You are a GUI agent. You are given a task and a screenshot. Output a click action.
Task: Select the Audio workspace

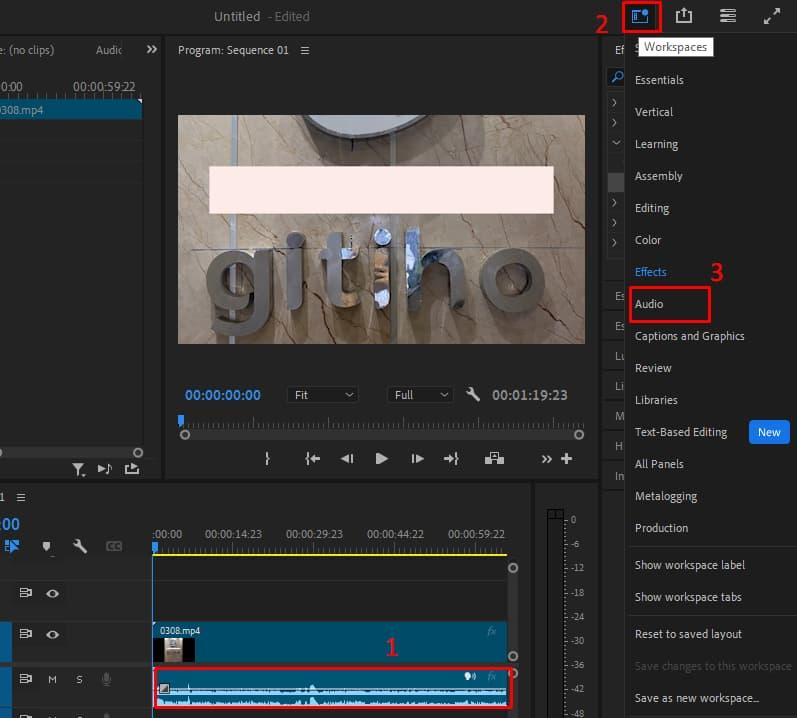coord(649,304)
